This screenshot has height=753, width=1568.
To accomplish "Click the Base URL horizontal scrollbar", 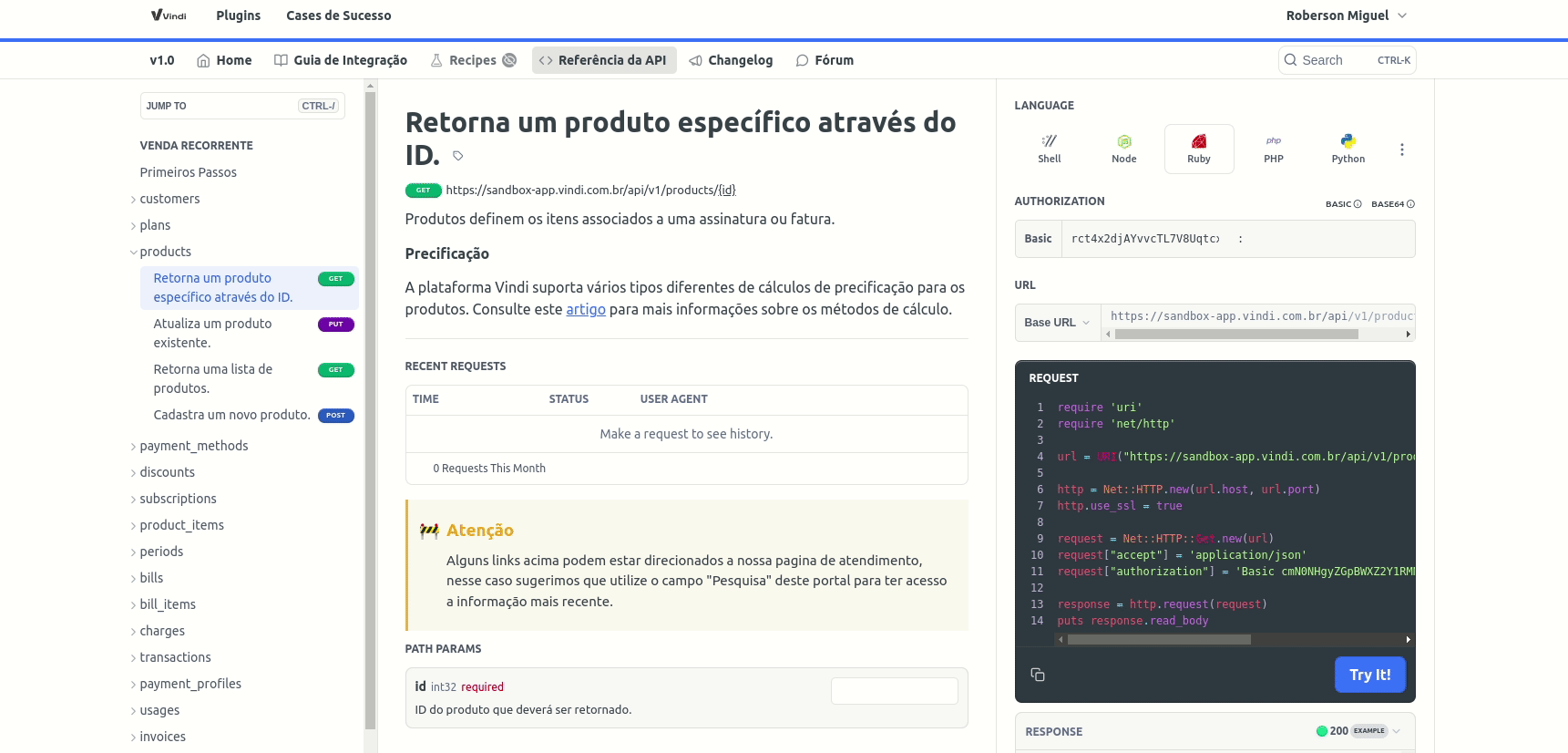I will 1236,335.
